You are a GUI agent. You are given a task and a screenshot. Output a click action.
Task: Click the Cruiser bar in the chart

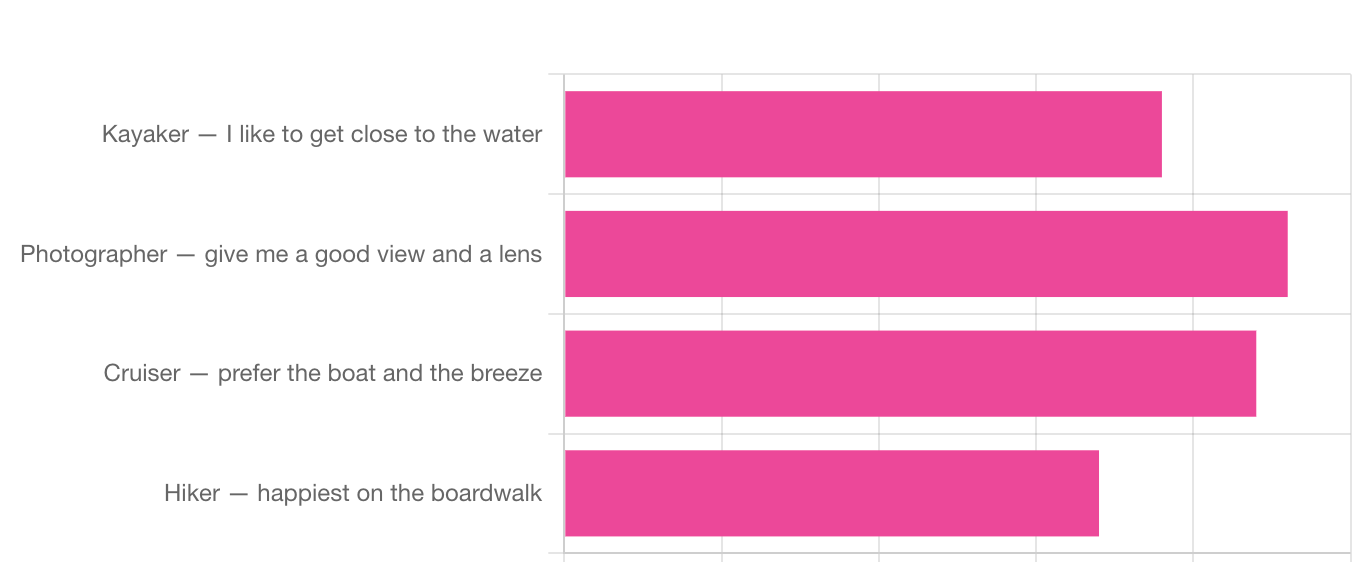[910, 374]
